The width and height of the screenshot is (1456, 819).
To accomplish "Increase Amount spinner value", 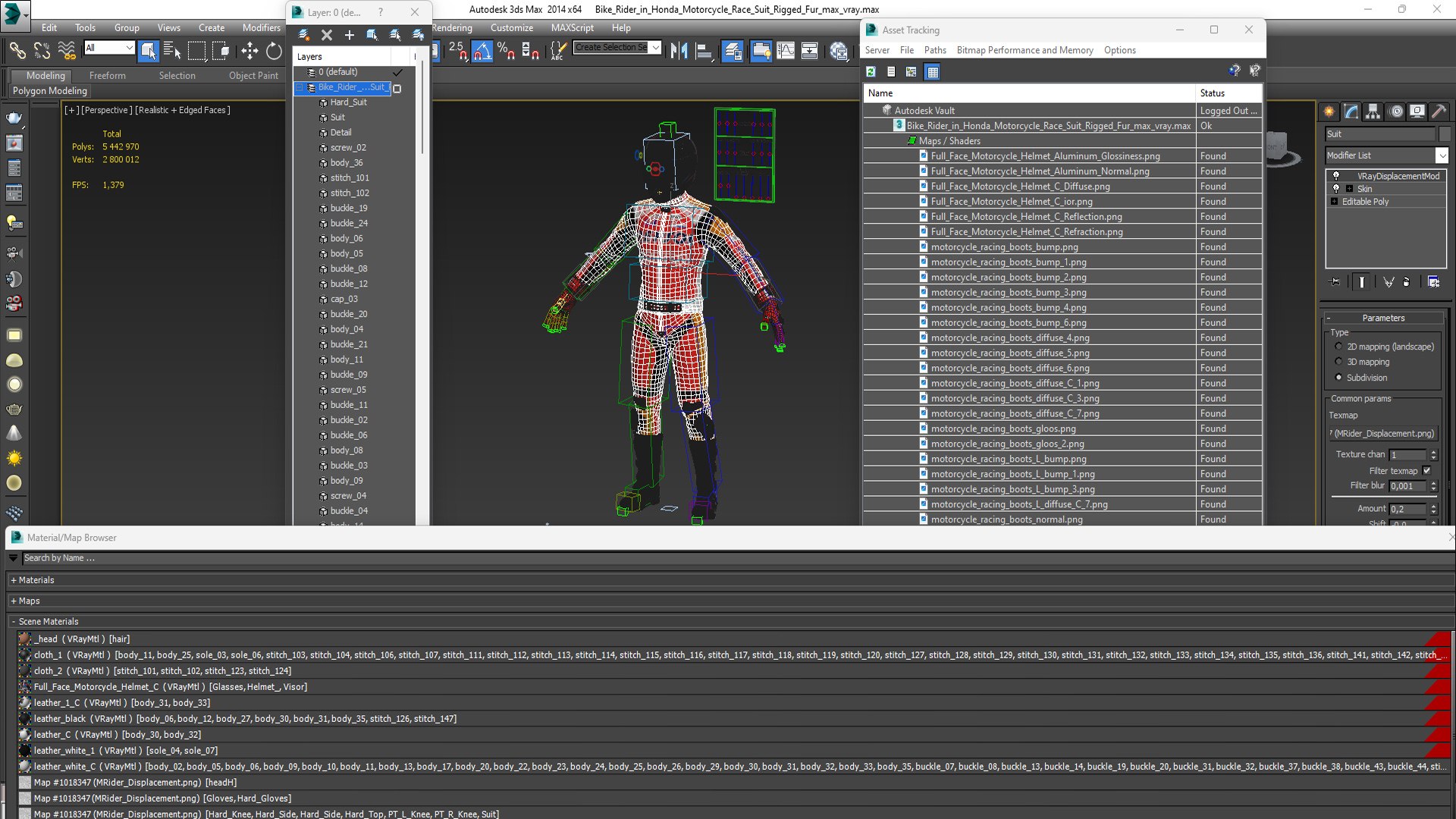I will (x=1433, y=506).
